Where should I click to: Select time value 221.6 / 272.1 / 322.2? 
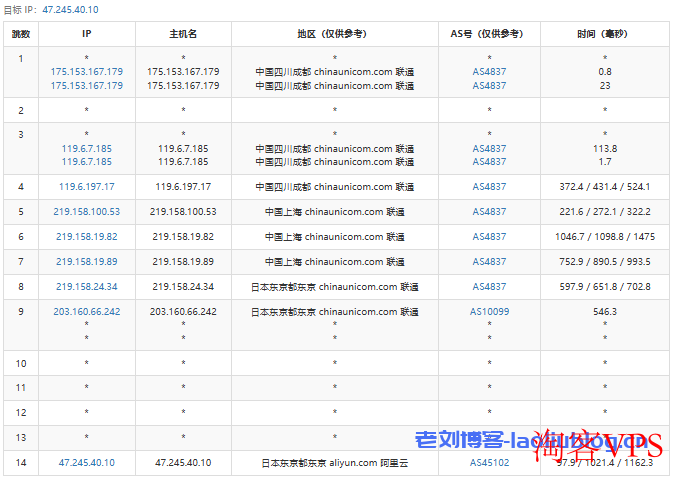(x=605, y=211)
